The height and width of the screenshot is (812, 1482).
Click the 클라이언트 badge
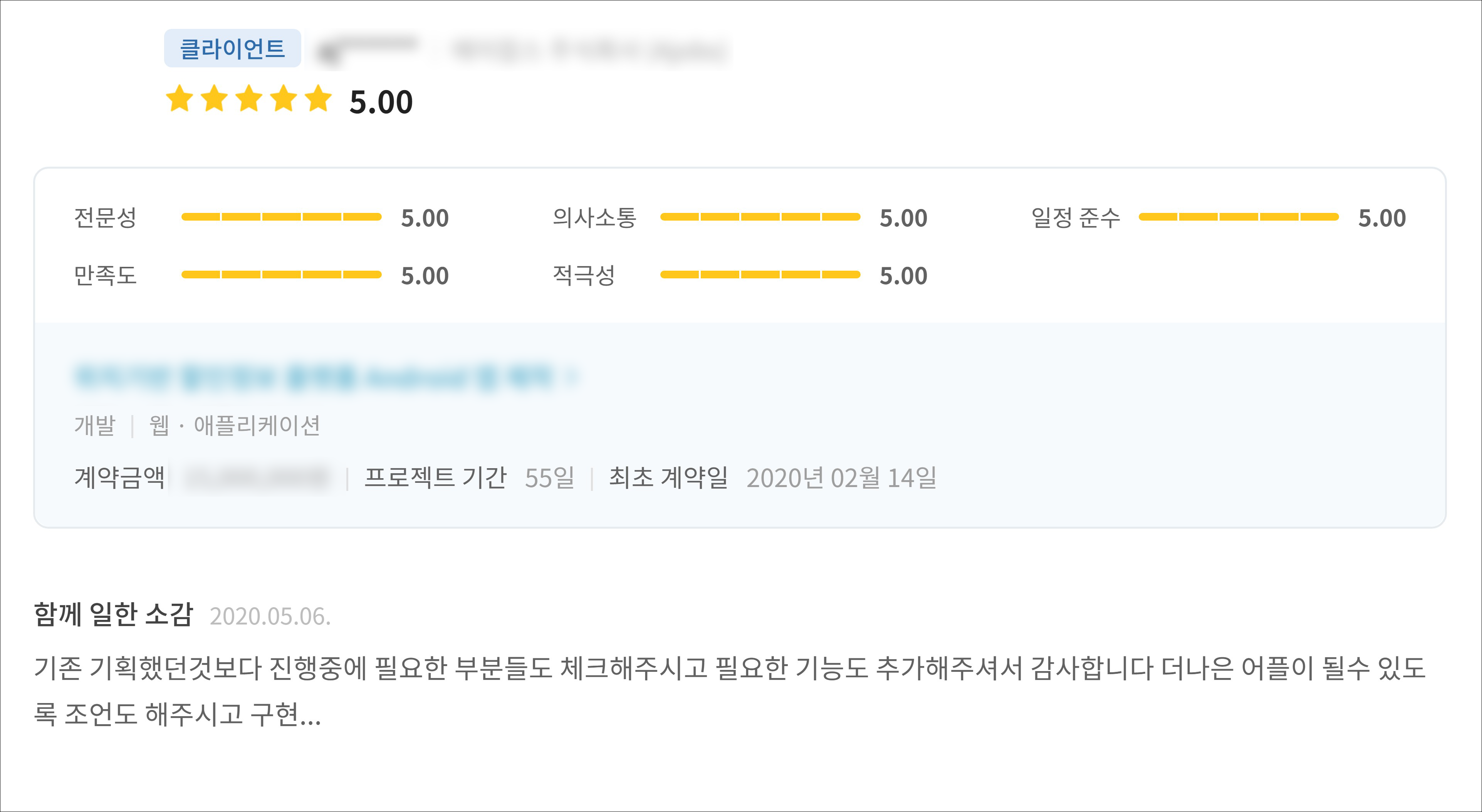click(x=232, y=48)
